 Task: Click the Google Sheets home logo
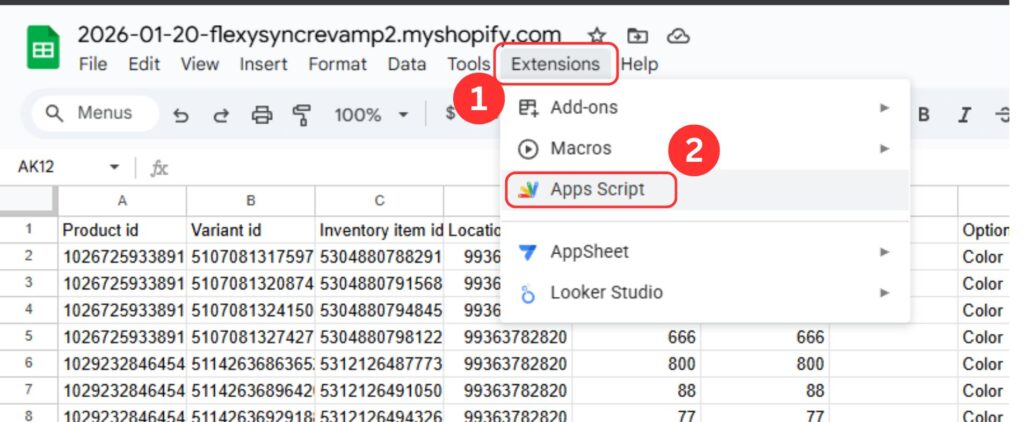click(x=43, y=48)
